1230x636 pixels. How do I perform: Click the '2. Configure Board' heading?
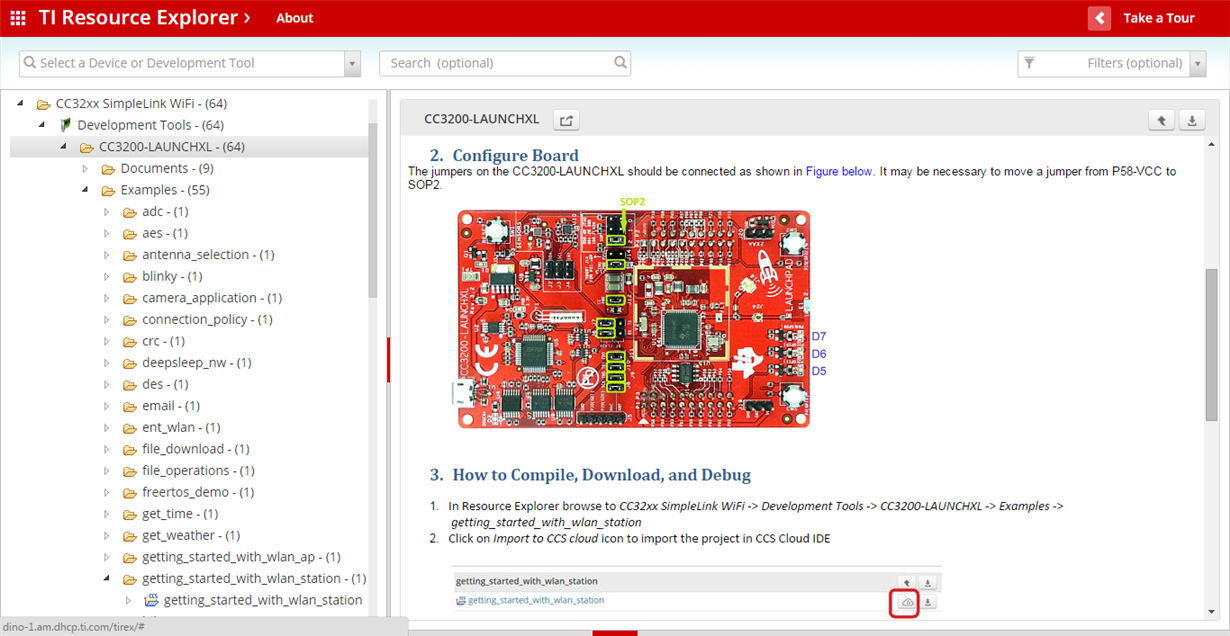504,156
